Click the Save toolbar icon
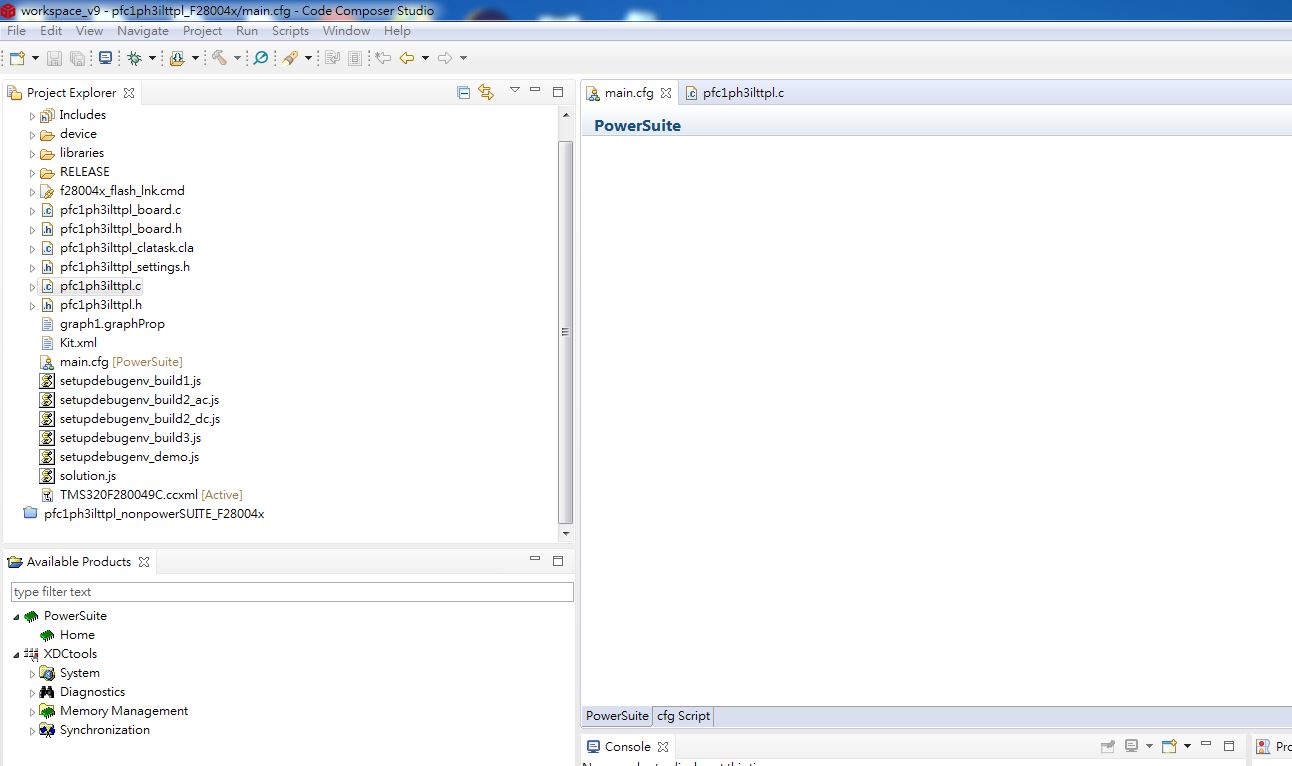1292x766 pixels. coord(54,58)
